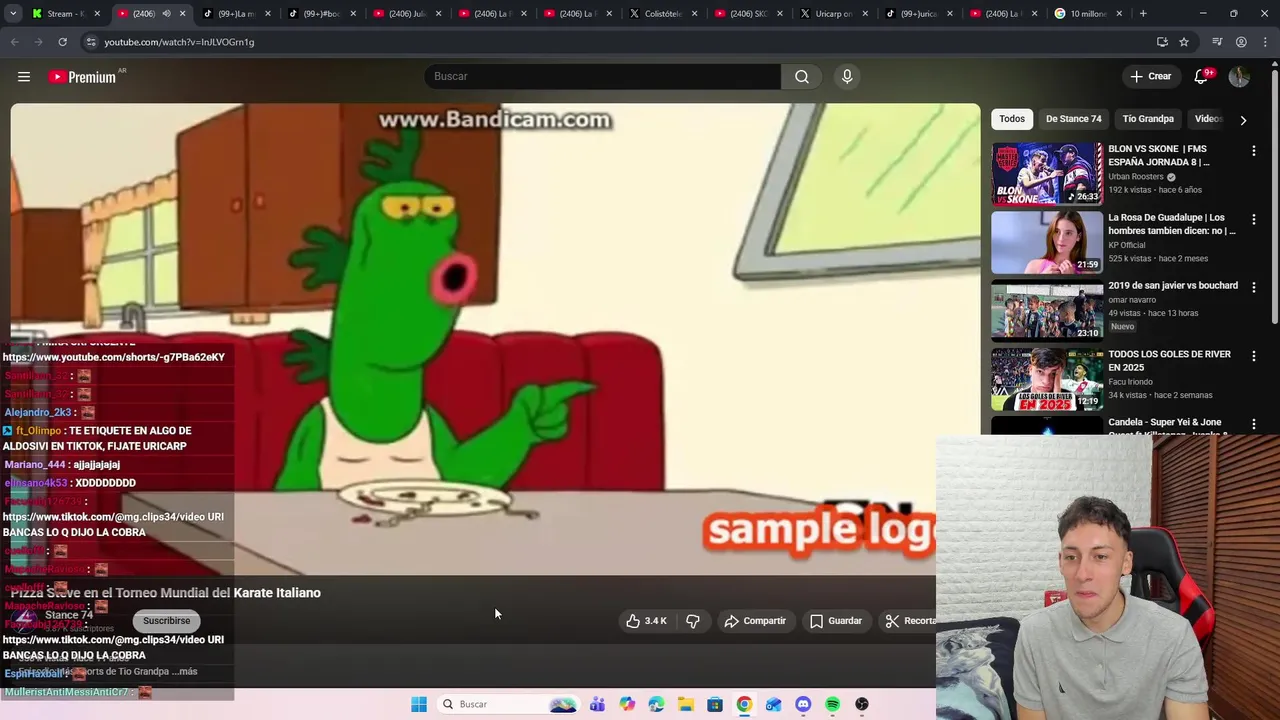Open Chrome three-dot menu
The height and width of the screenshot is (720, 1280).
(1265, 42)
